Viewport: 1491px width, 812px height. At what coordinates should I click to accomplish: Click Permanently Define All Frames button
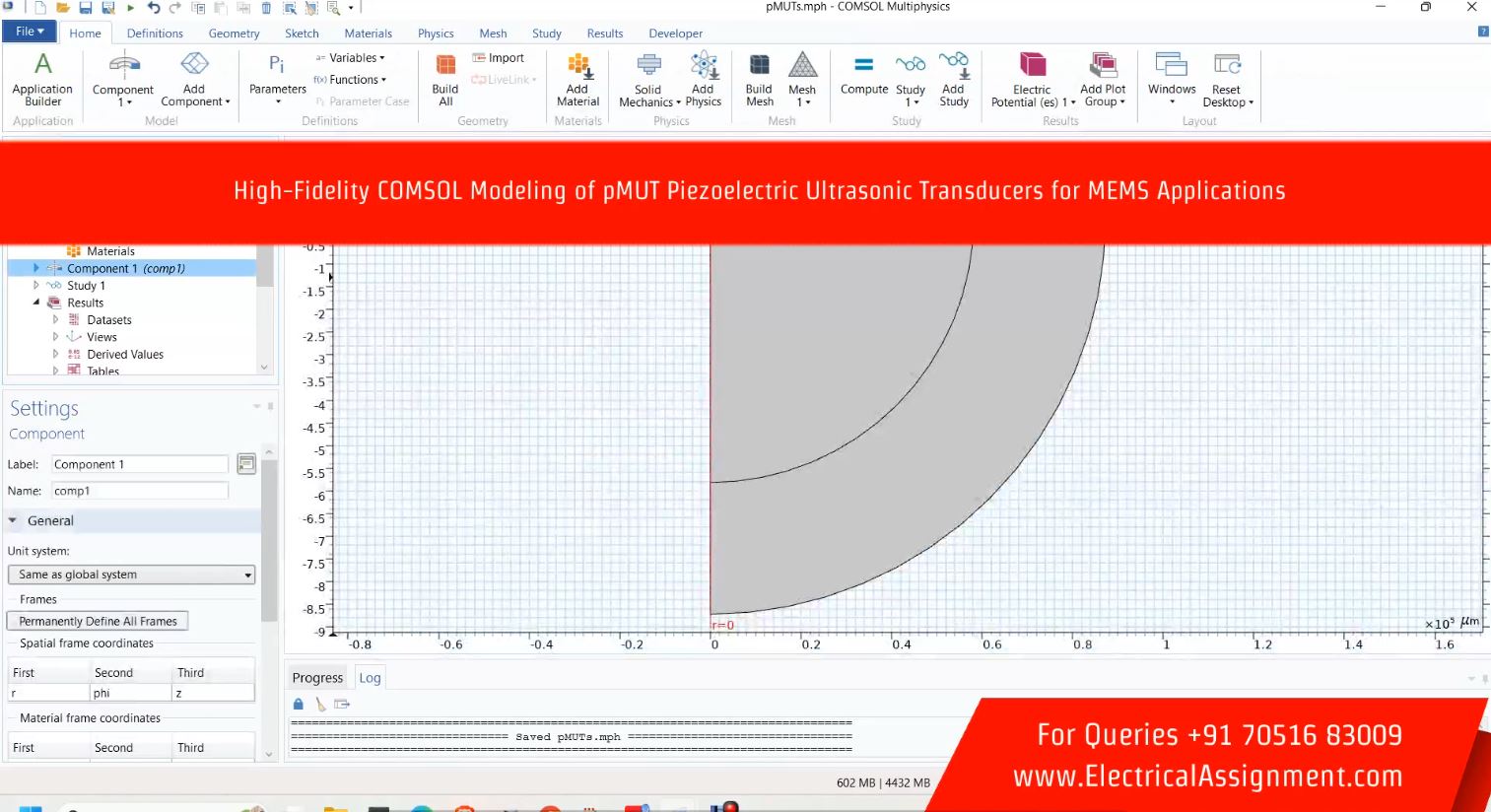[98, 621]
